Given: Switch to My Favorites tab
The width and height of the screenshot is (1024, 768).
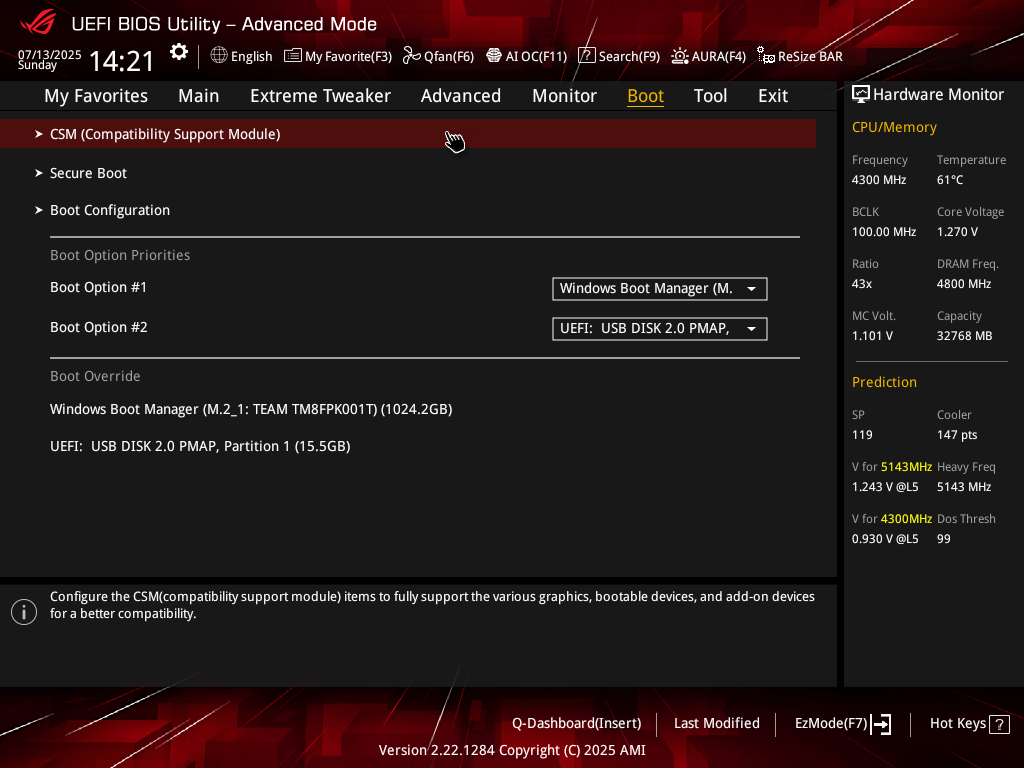Looking at the screenshot, I should pyautogui.click(x=96, y=96).
